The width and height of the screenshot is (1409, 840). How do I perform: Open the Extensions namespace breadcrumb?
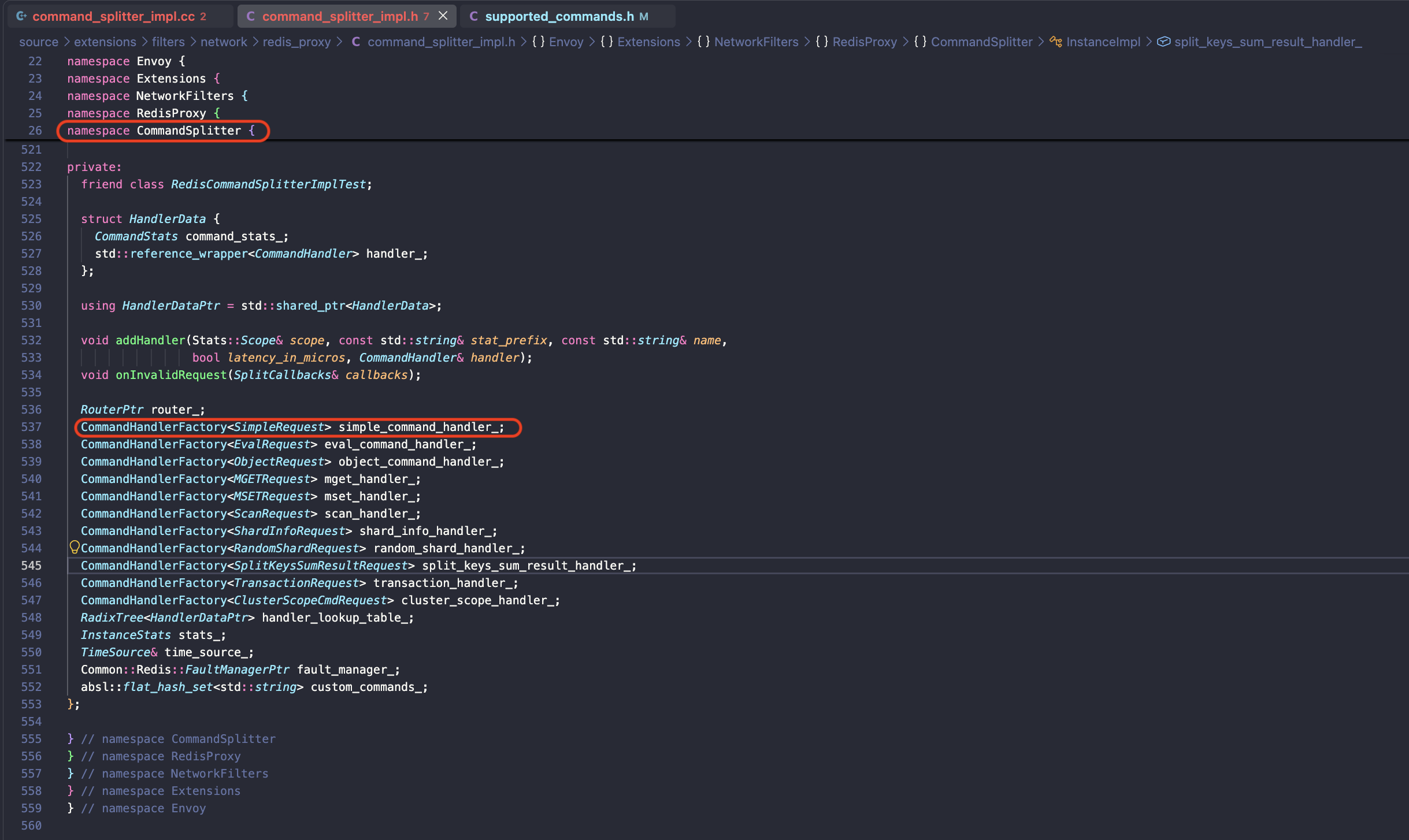648,42
